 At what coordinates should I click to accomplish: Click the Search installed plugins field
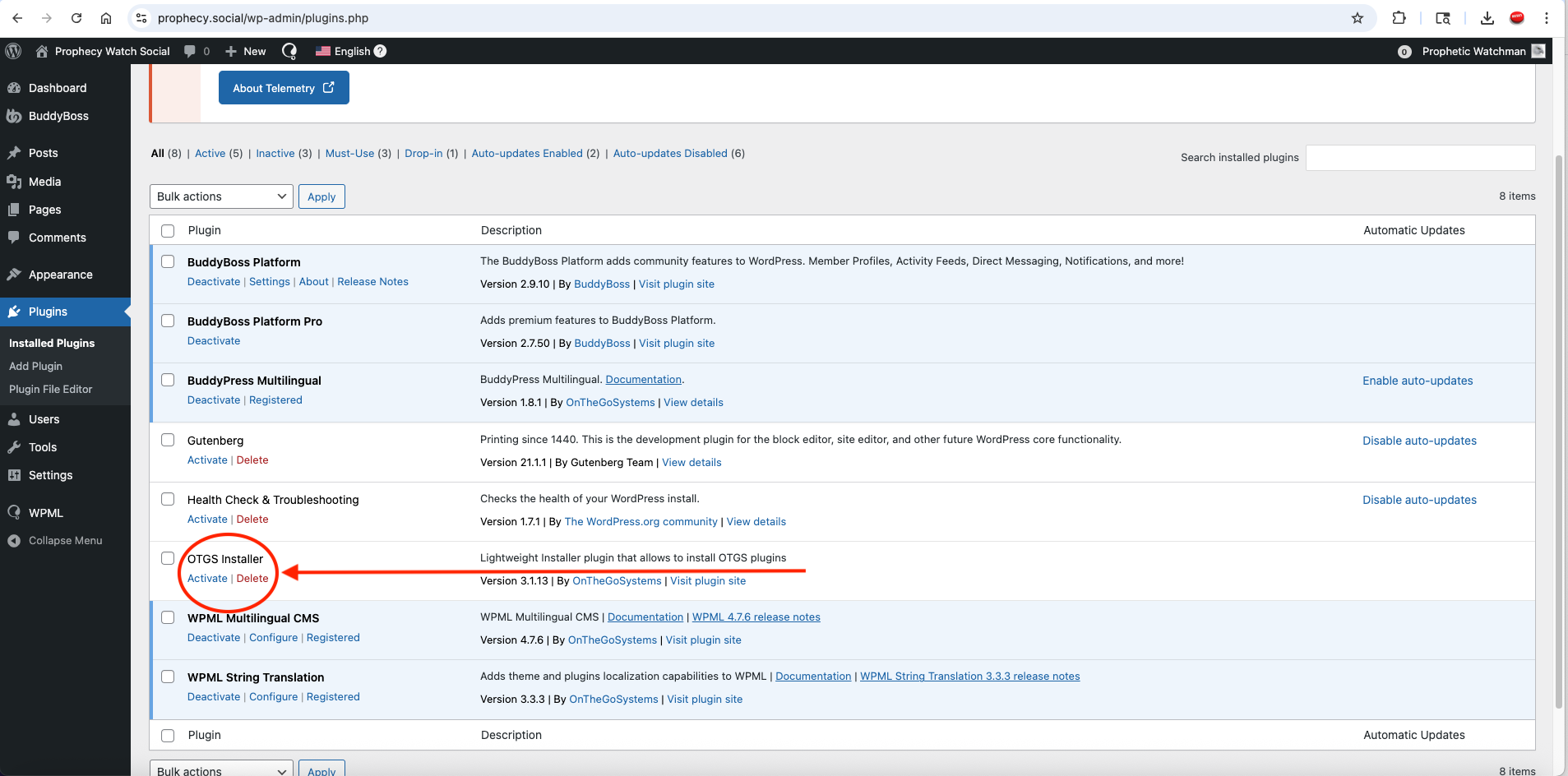tap(1420, 158)
